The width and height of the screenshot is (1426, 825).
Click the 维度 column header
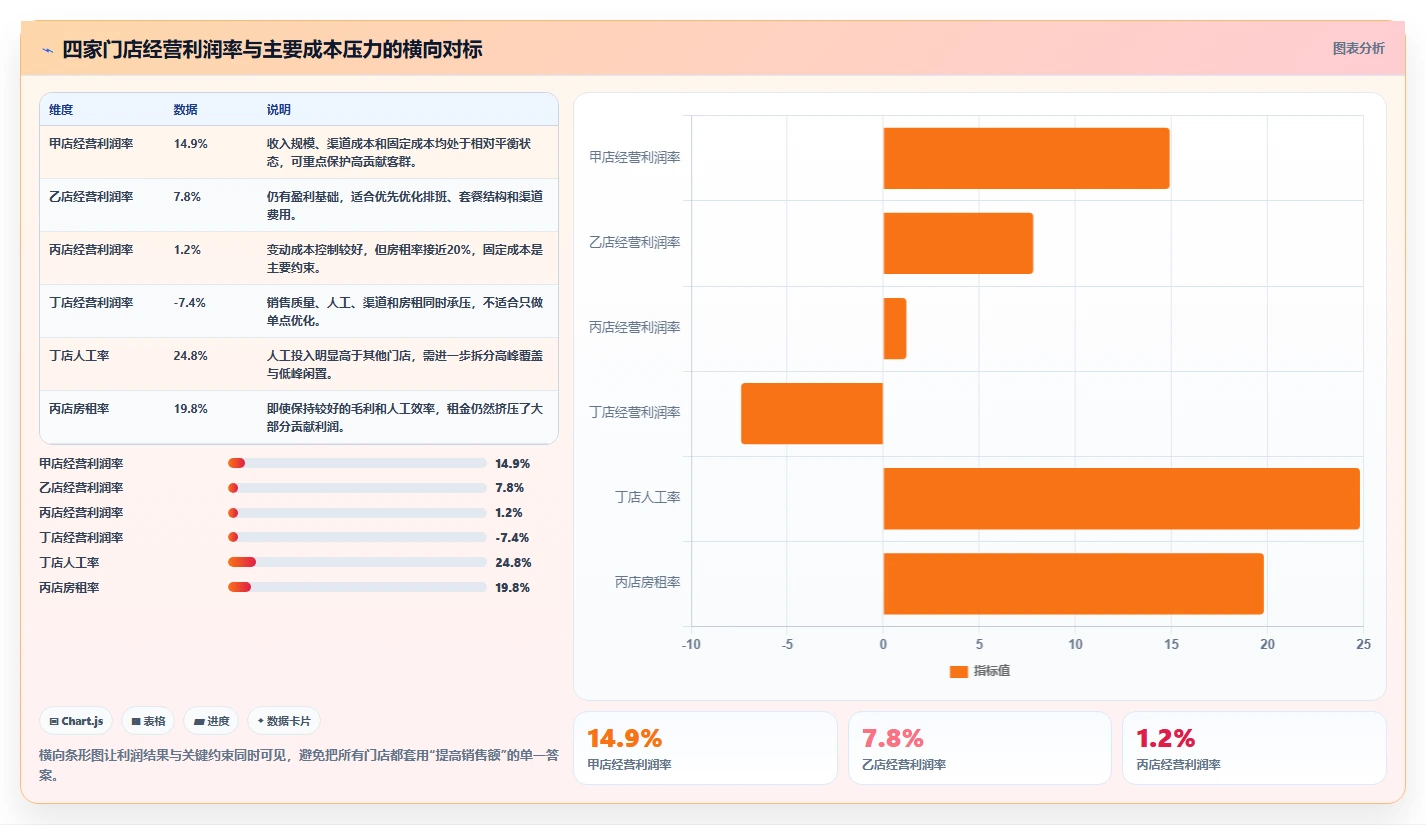tap(61, 110)
